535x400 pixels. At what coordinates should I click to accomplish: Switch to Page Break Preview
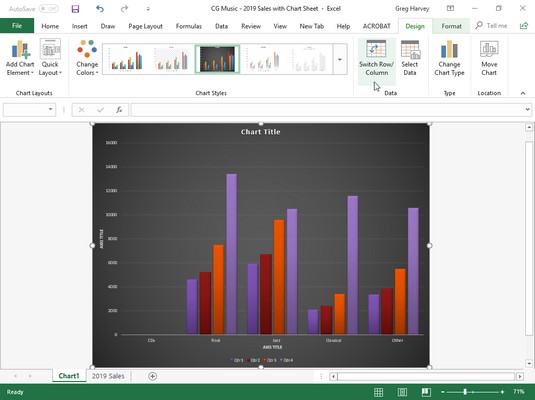tap(426, 392)
